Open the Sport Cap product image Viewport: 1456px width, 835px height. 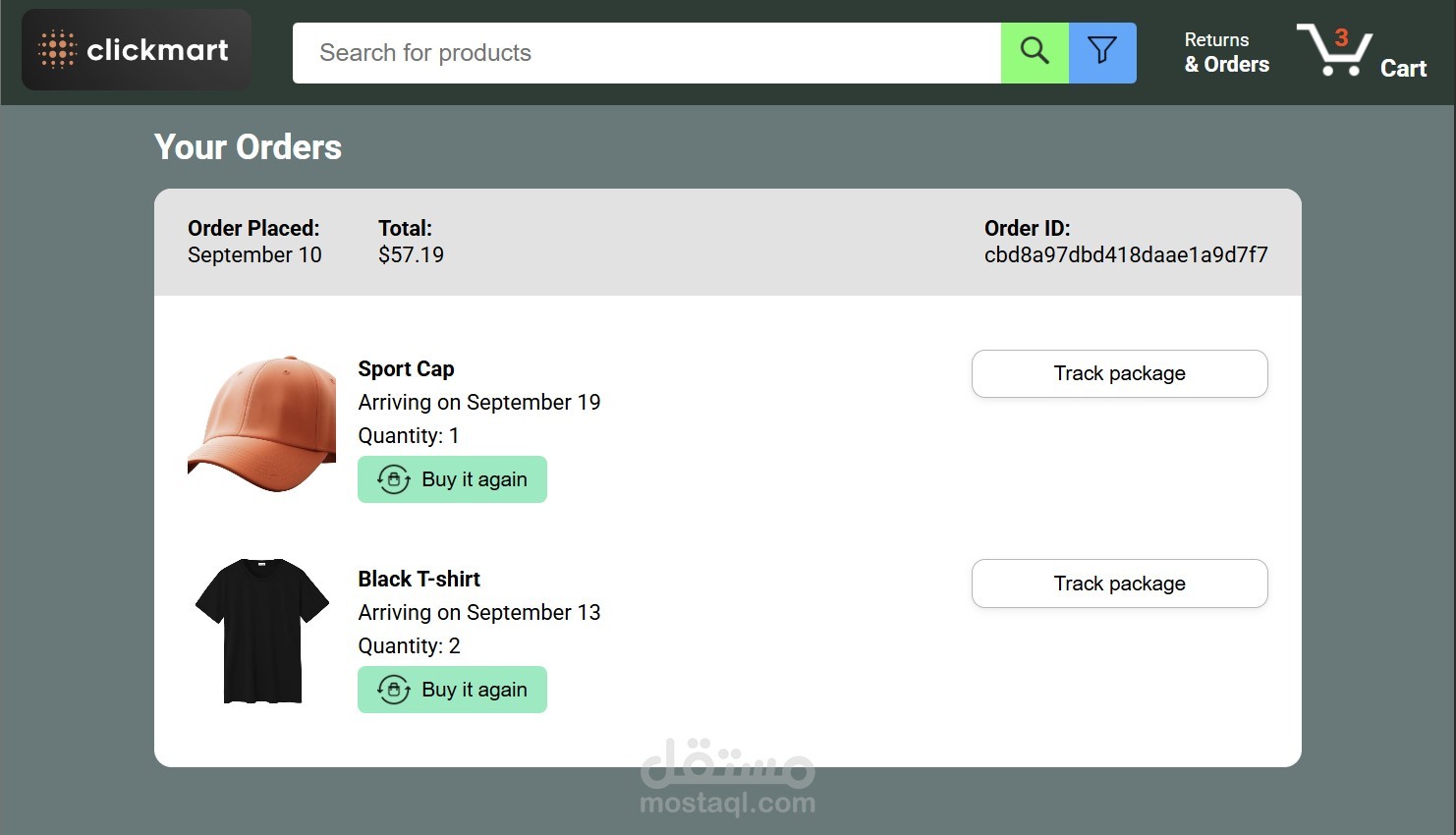262,423
